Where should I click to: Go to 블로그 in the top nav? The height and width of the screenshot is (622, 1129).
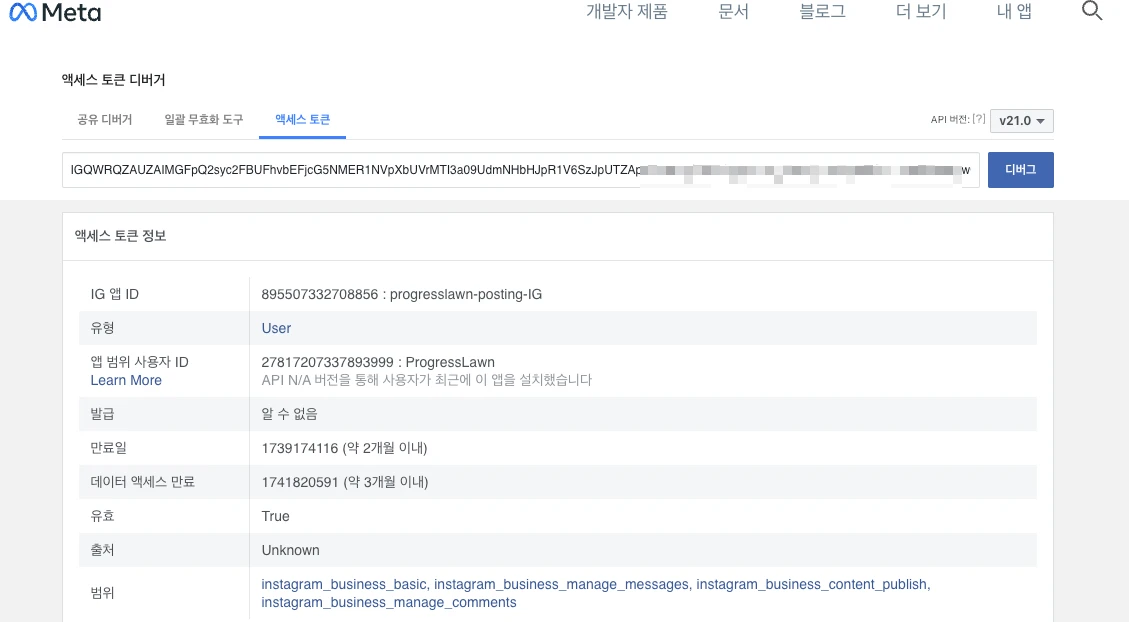[x=822, y=12]
